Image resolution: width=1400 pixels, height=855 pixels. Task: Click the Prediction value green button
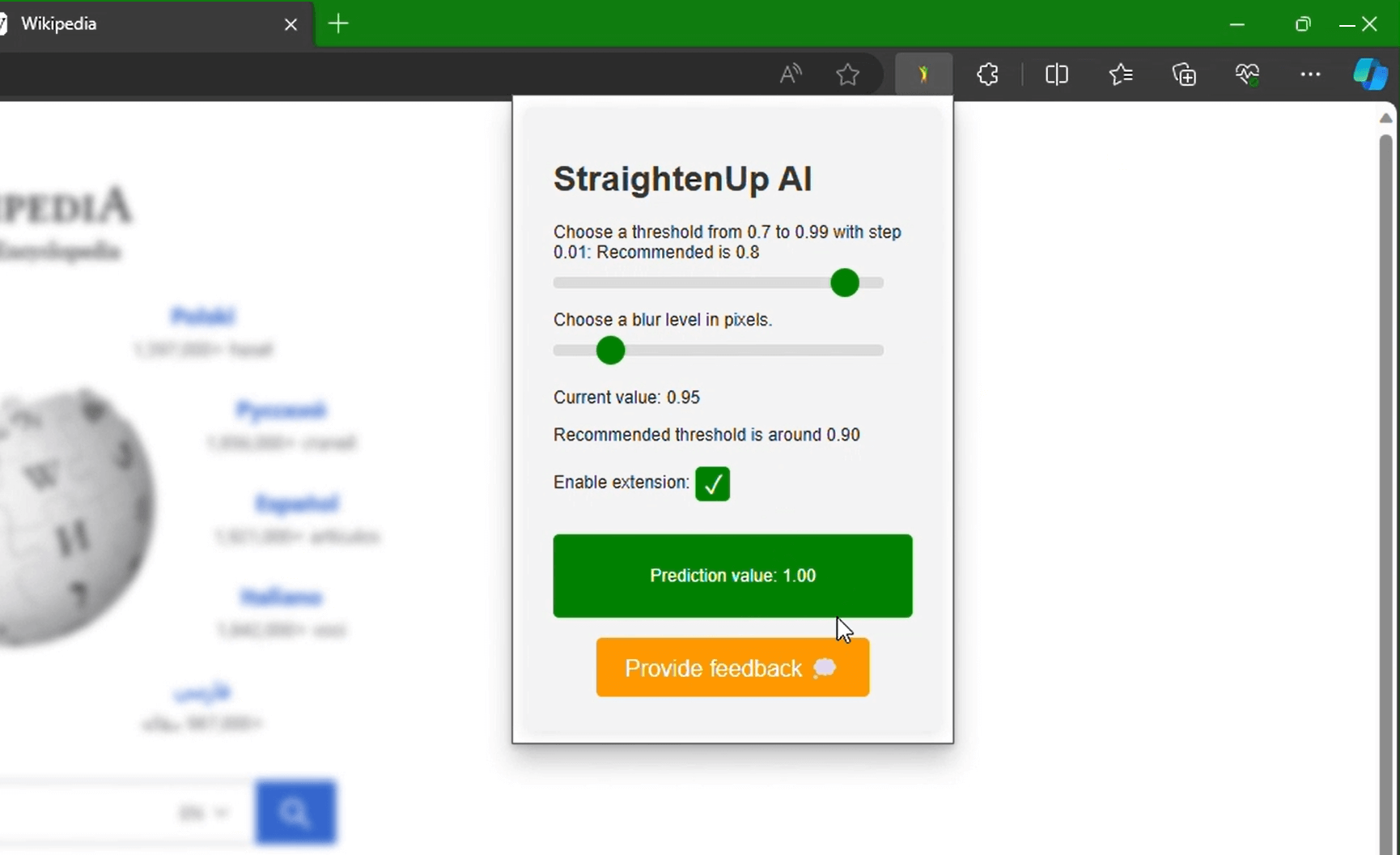[x=732, y=576]
